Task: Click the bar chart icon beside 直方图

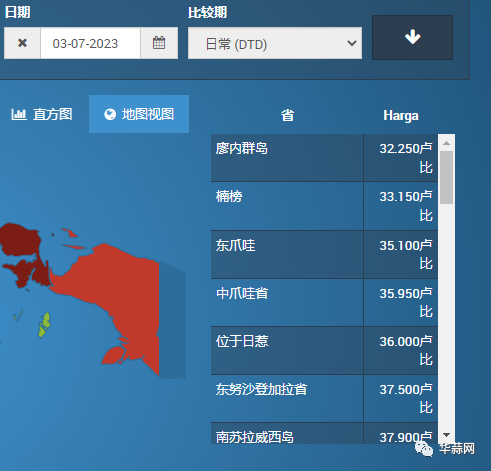Action: [x=19, y=114]
